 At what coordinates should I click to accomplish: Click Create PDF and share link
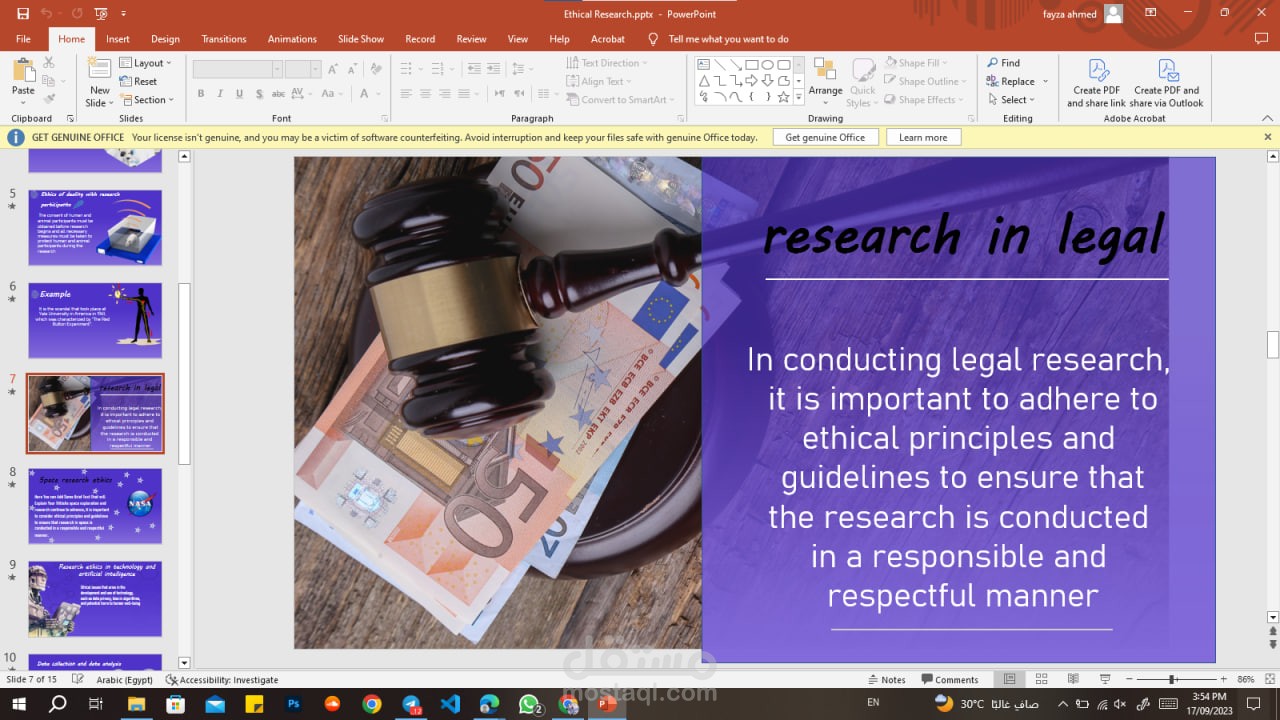point(1097,83)
